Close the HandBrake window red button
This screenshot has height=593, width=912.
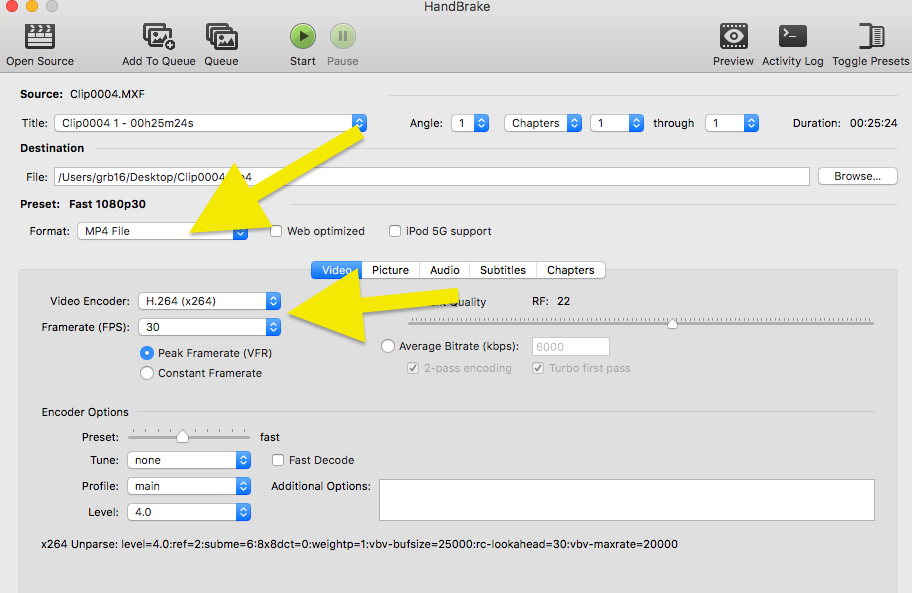pos(12,6)
